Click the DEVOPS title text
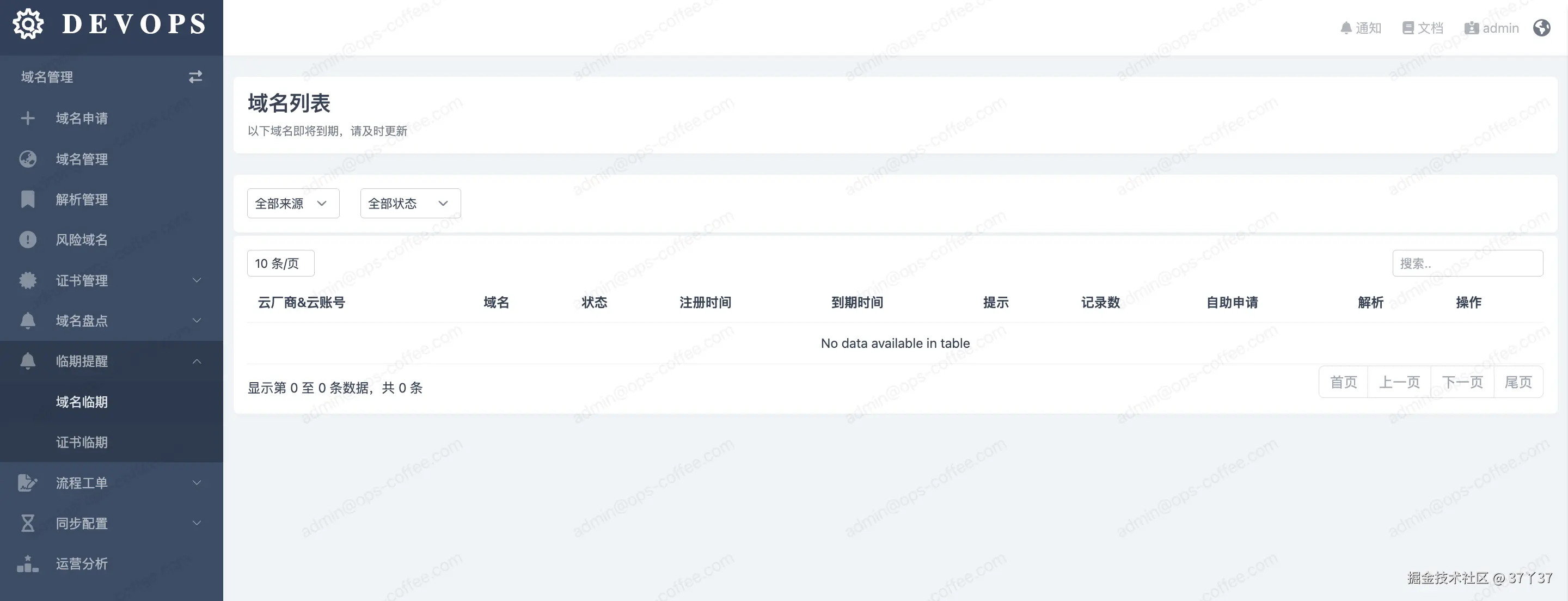Image resolution: width=1568 pixels, height=601 pixels. click(134, 24)
